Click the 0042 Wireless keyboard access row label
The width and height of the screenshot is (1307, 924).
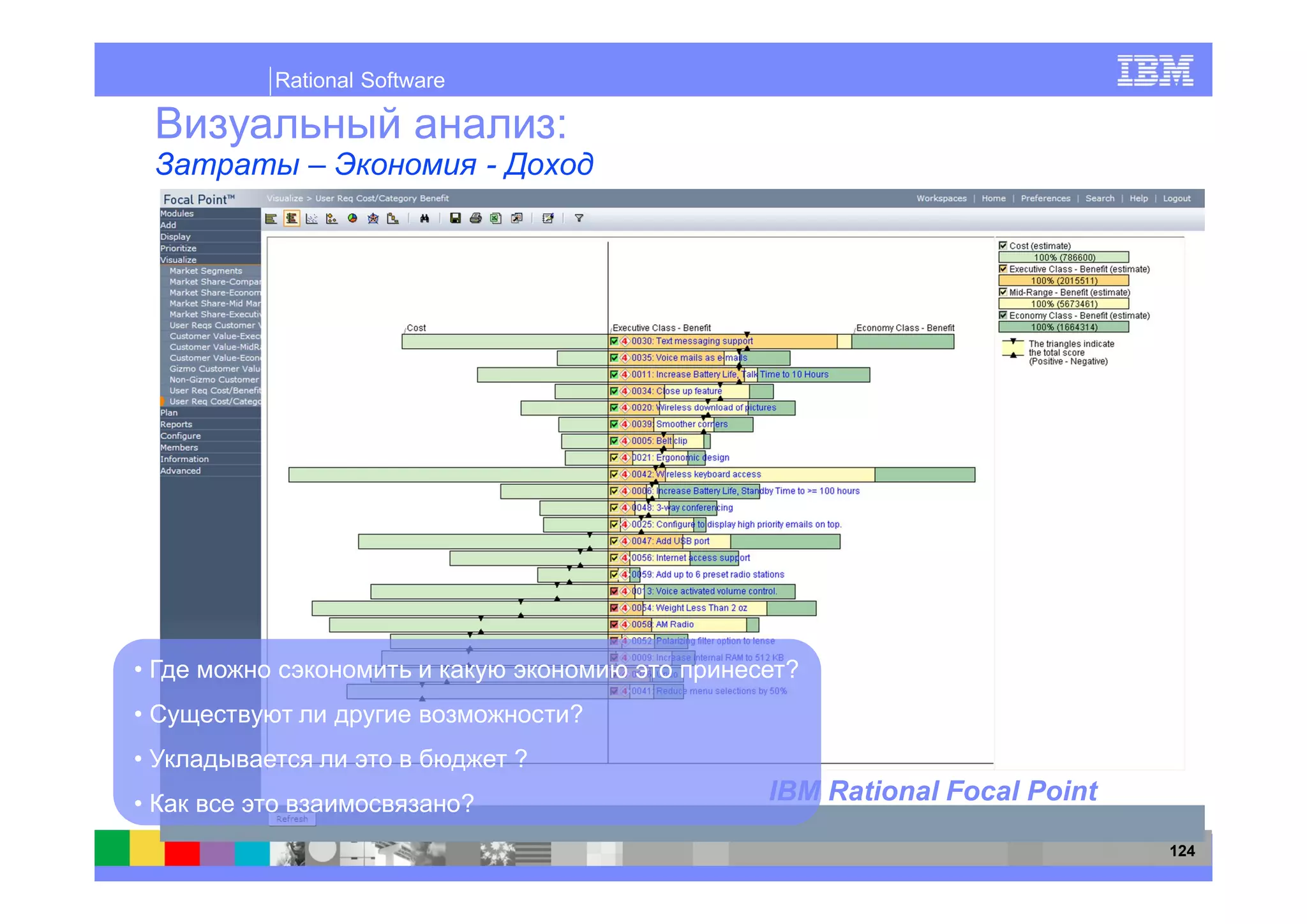696,475
